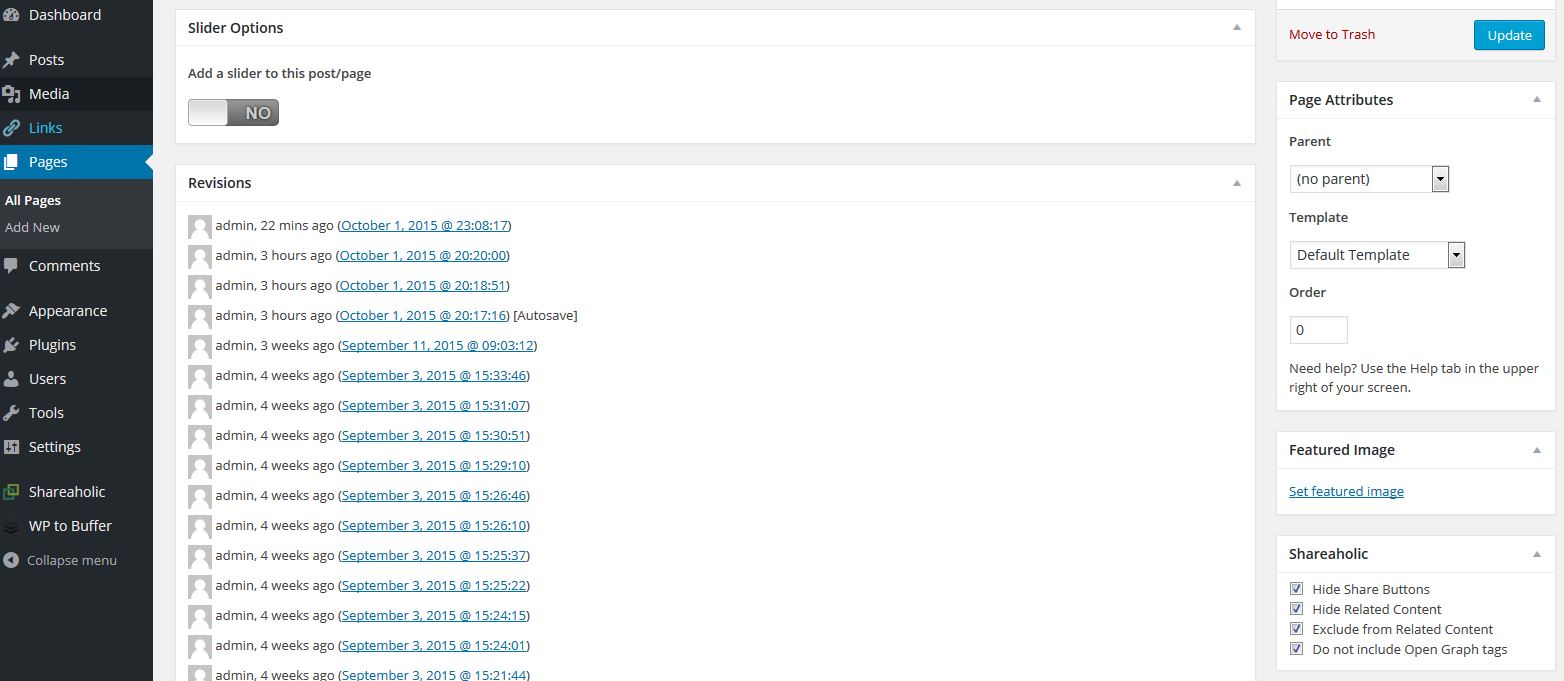Toggle the slider NO switch on

(x=233, y=113)
